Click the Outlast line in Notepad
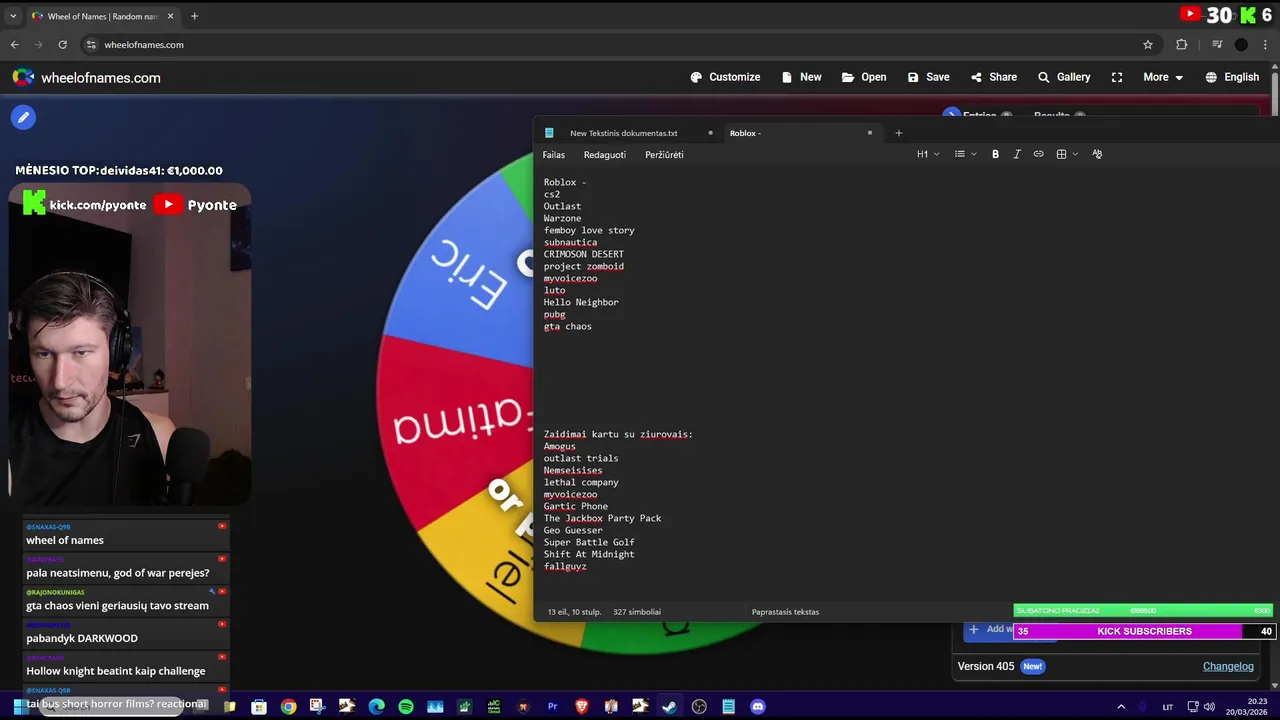1280x720 pixels. tap(562, 206)
